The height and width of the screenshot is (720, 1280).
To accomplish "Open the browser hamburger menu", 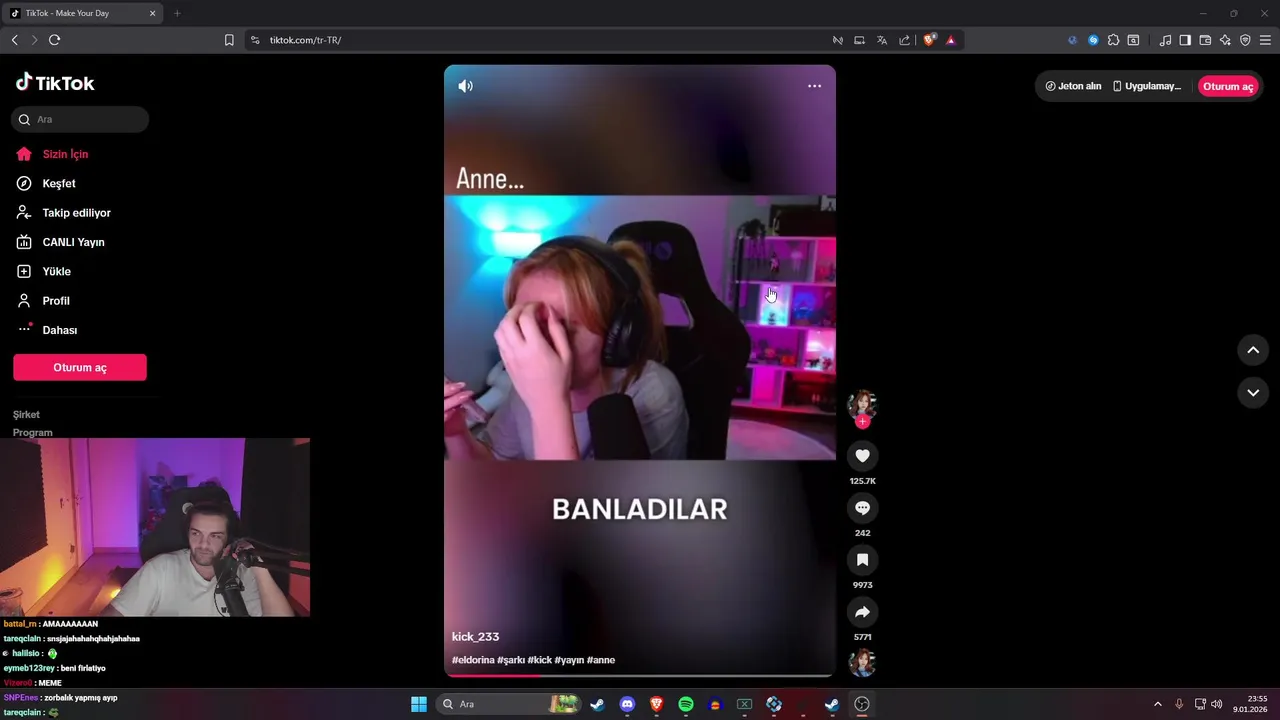I will pyautogui.click(x=1265, y=40).
